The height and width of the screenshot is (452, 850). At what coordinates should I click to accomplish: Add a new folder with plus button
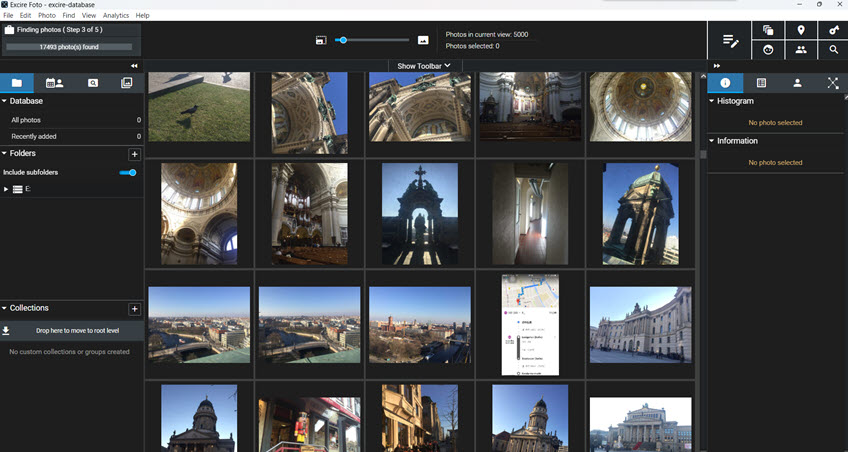pos(134,154)
